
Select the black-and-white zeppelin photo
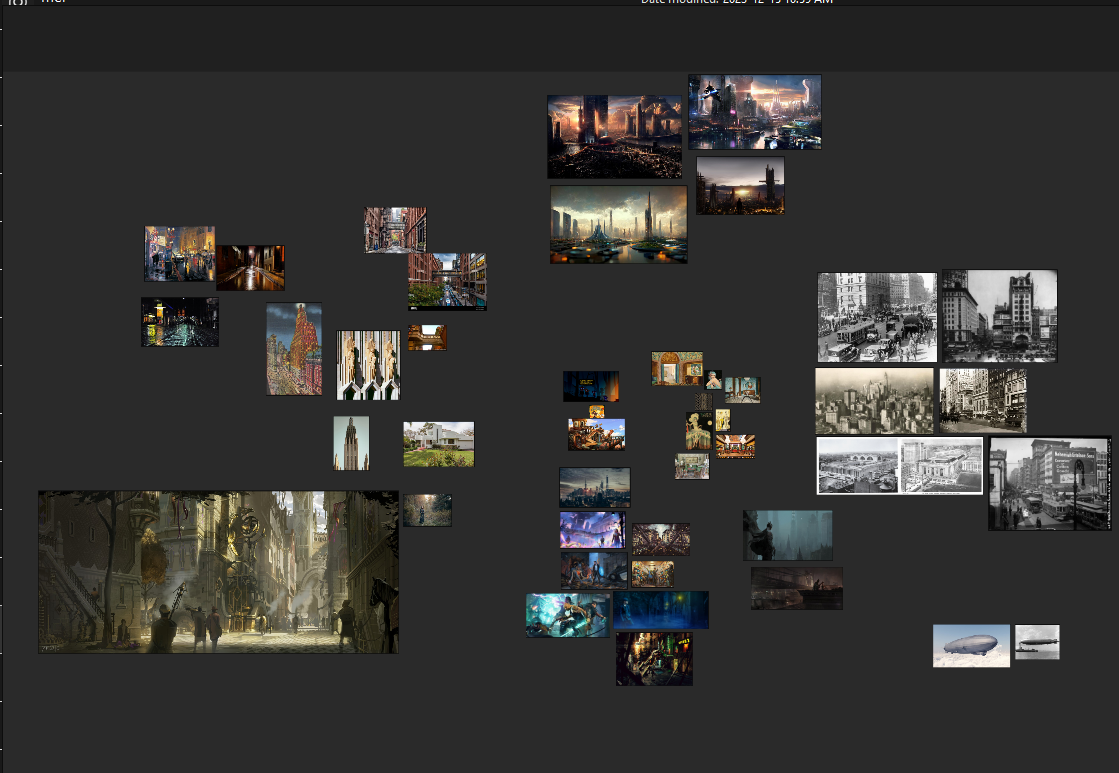point(1037,642)
